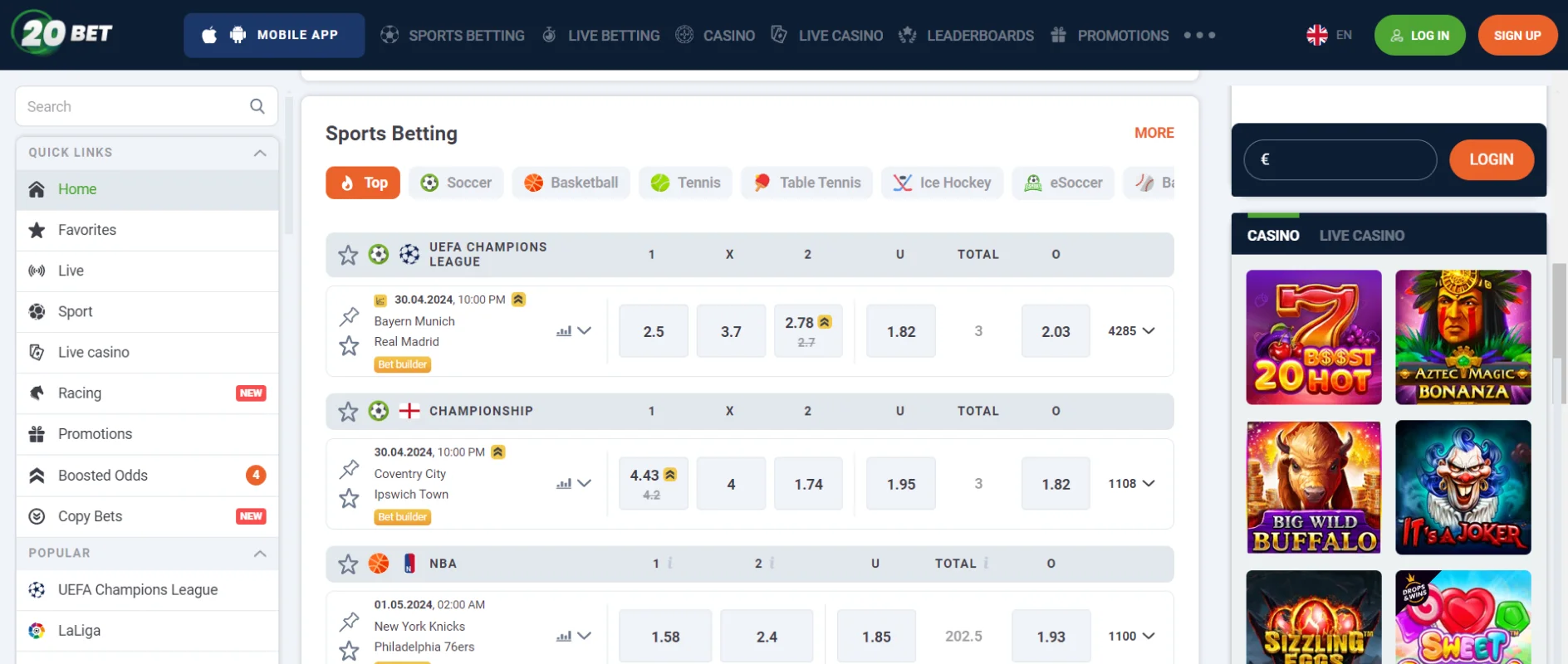Open the Big Wild Buffalo game thumbnail
Image resolution: width=1568 pixels, height=664 pixels.
click(x=1314, y=487)
